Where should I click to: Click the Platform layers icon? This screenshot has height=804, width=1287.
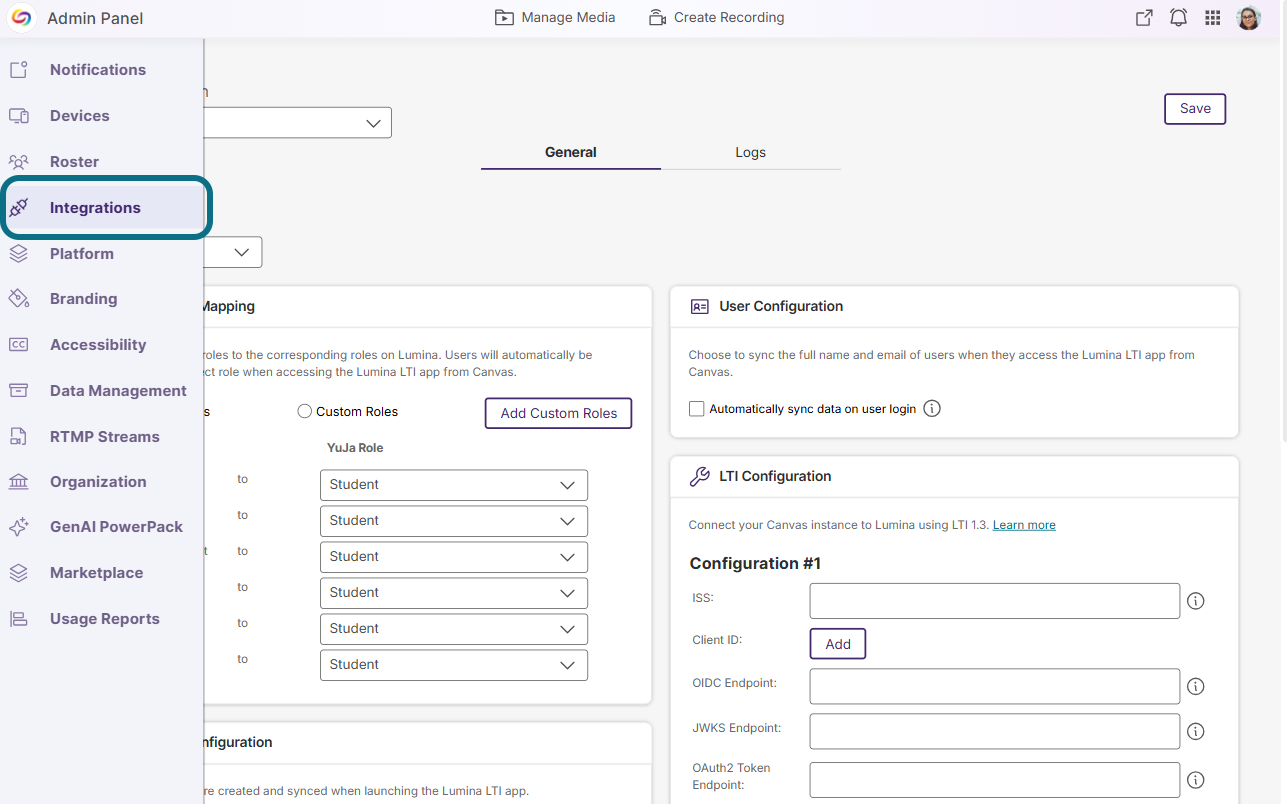(18, 254)
